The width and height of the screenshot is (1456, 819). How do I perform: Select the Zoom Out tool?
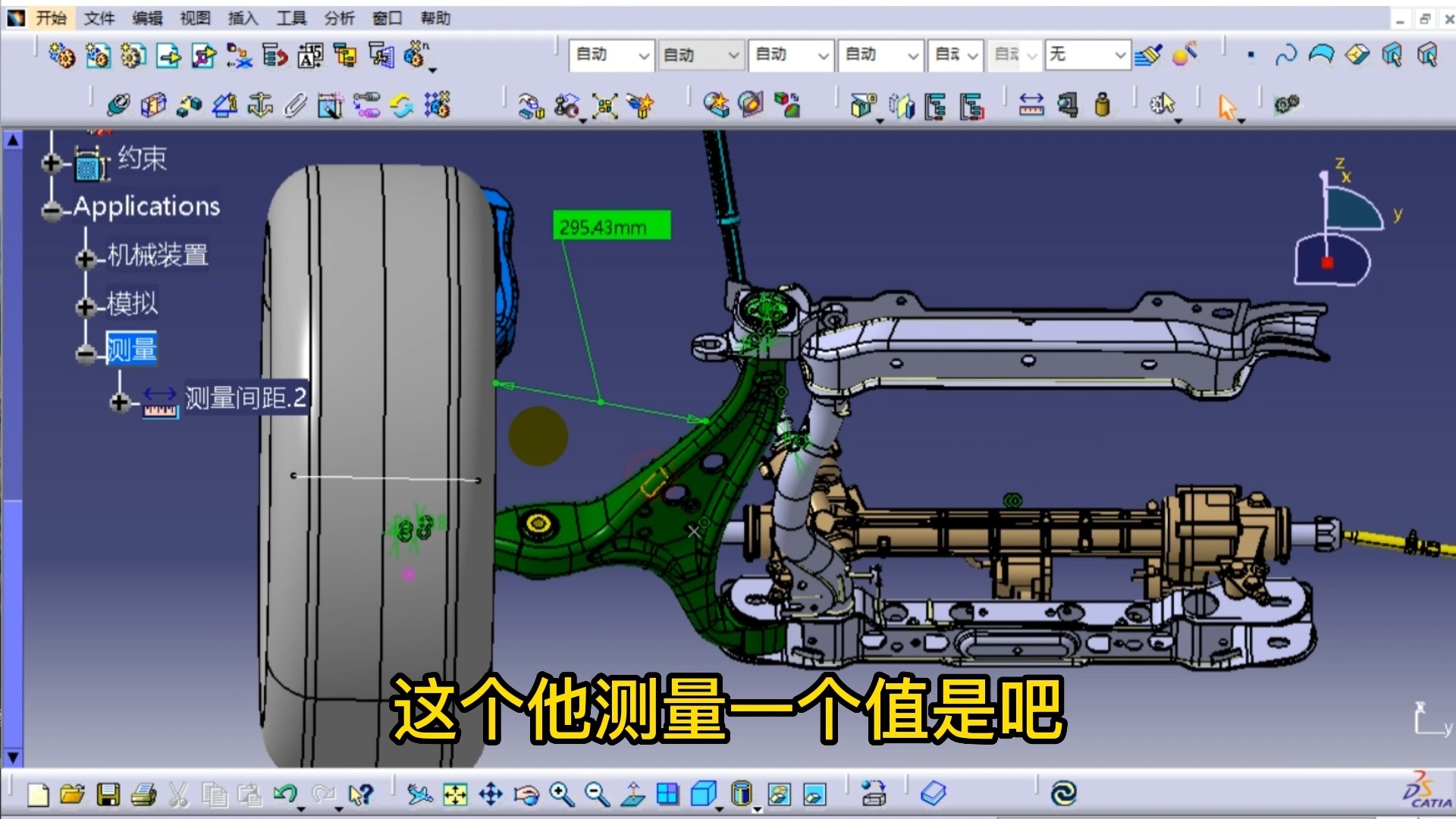[x=597, y=794]
